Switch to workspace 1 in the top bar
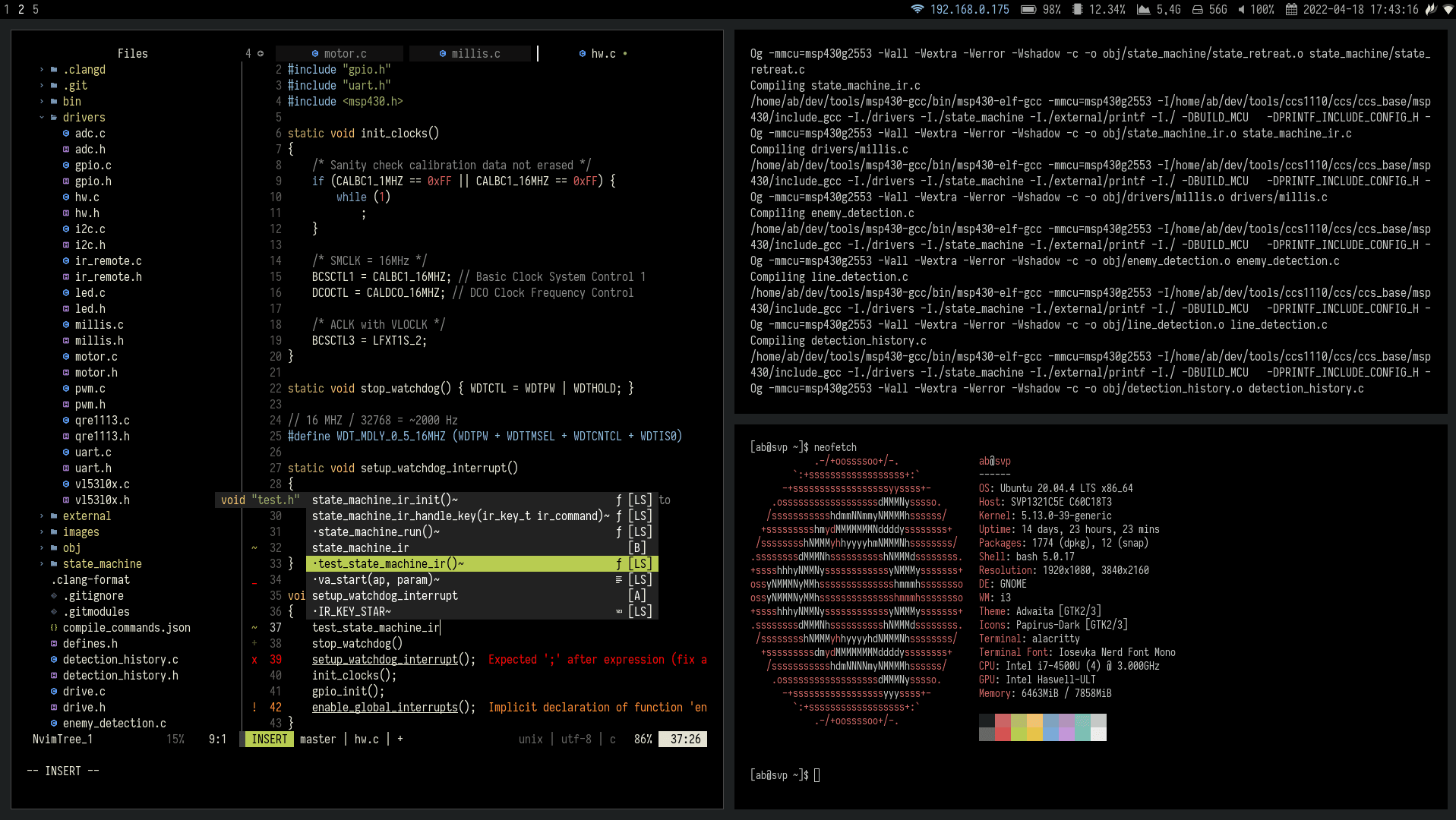 coord(7,9)
